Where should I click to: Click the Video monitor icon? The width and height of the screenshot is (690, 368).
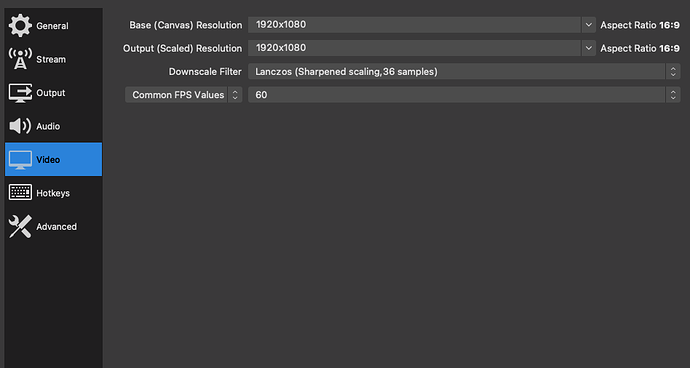pos(20,160)
